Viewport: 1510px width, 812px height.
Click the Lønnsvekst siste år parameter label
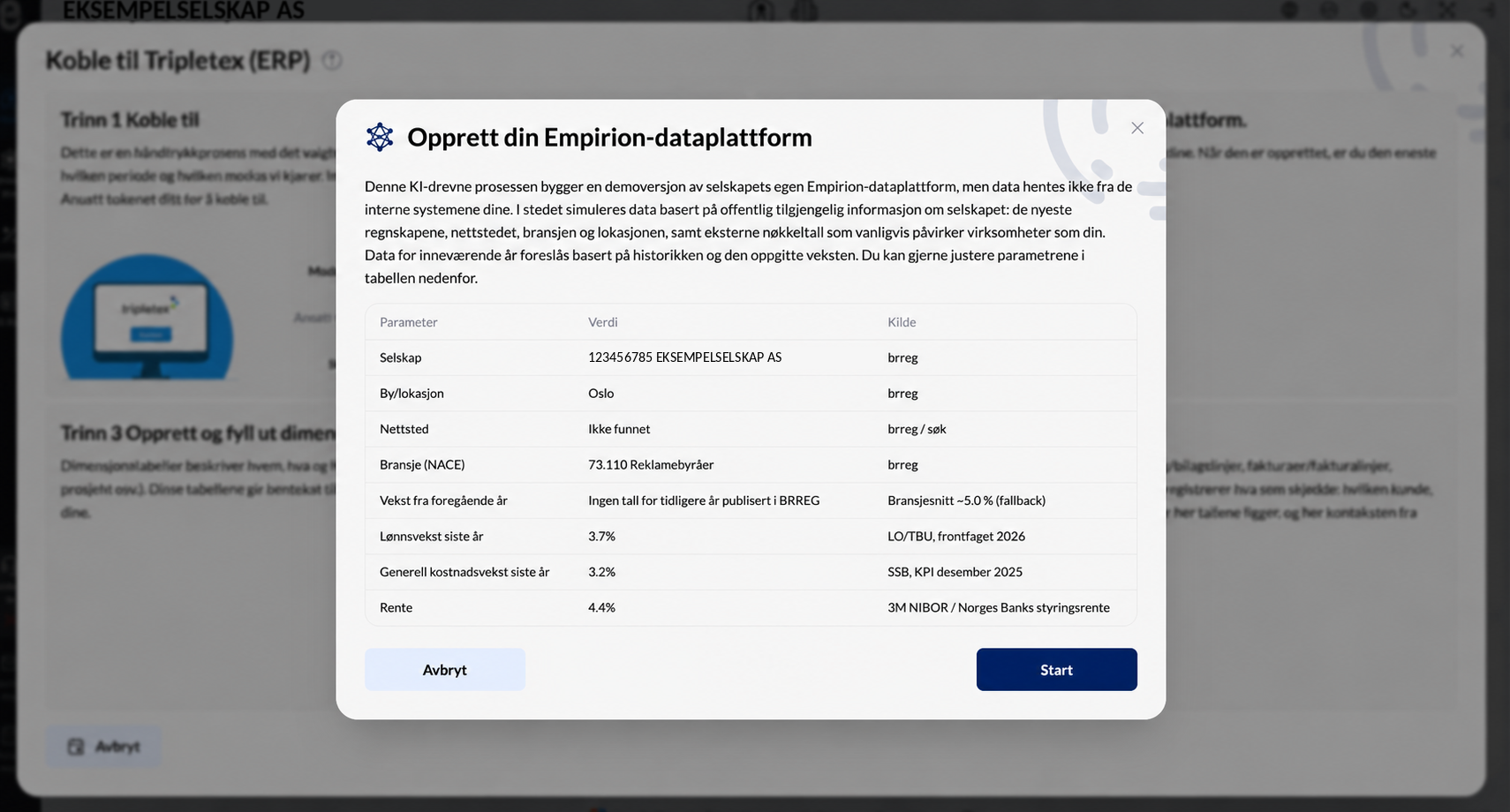[431, 537]
